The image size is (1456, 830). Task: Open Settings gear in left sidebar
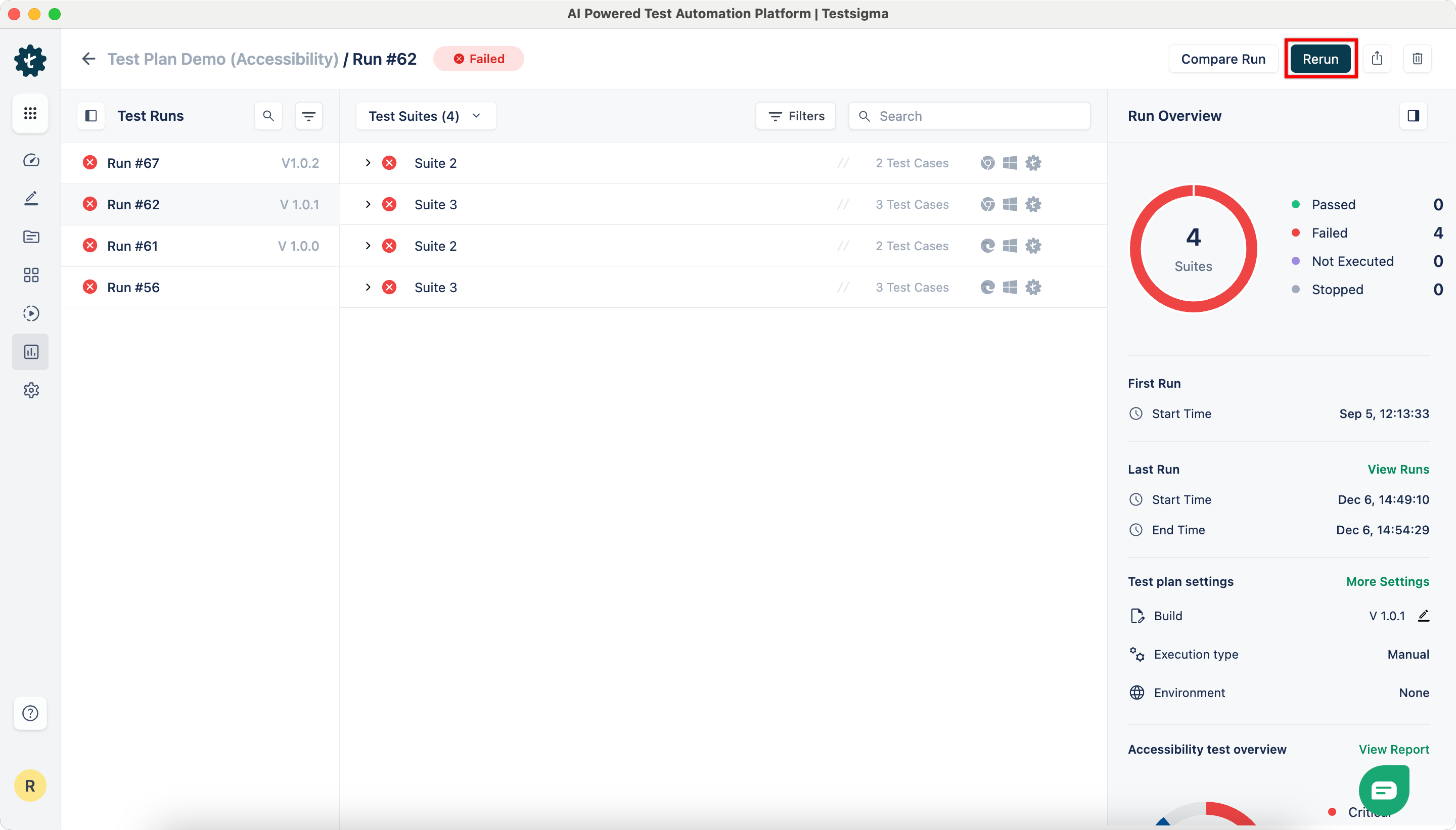pyautogui.click(x=31, y=391)
